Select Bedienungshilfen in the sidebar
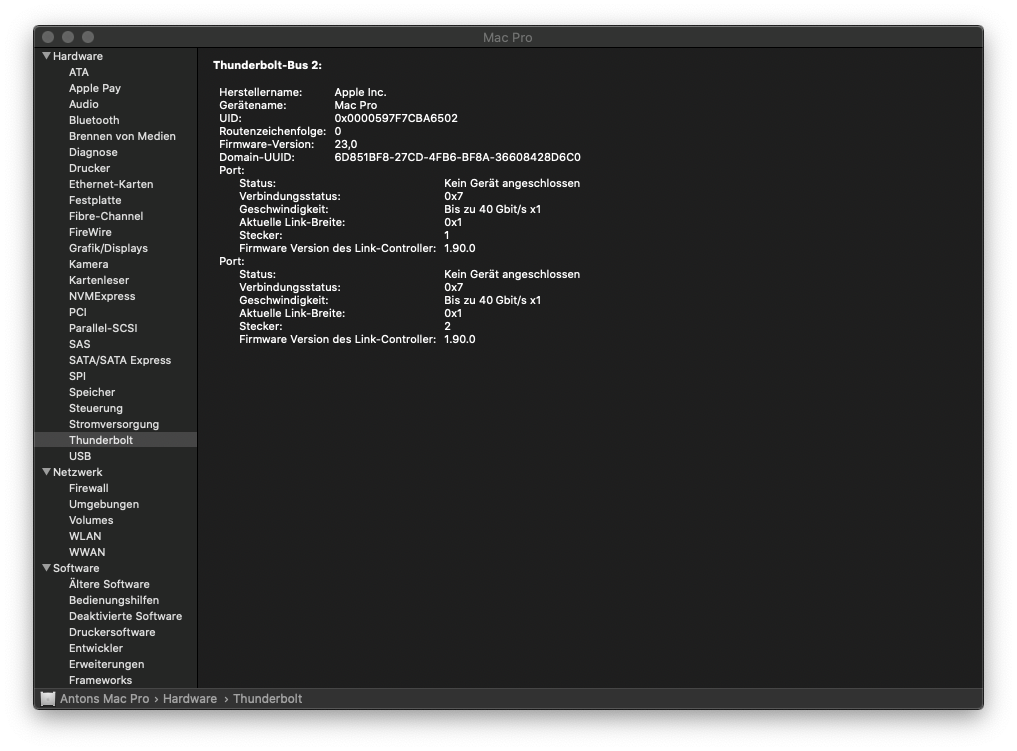Screen dimensions: 1017x751 [x=114, y=600]
